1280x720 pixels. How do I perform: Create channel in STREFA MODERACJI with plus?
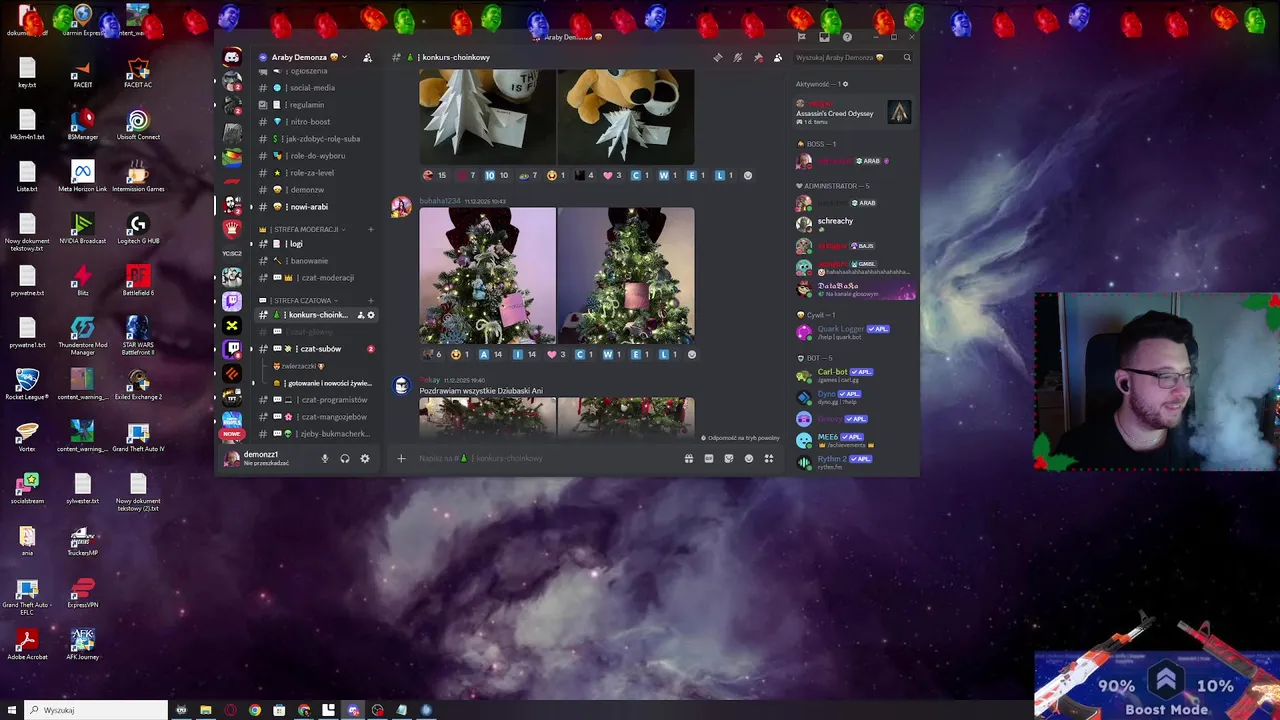coord(370,229)
